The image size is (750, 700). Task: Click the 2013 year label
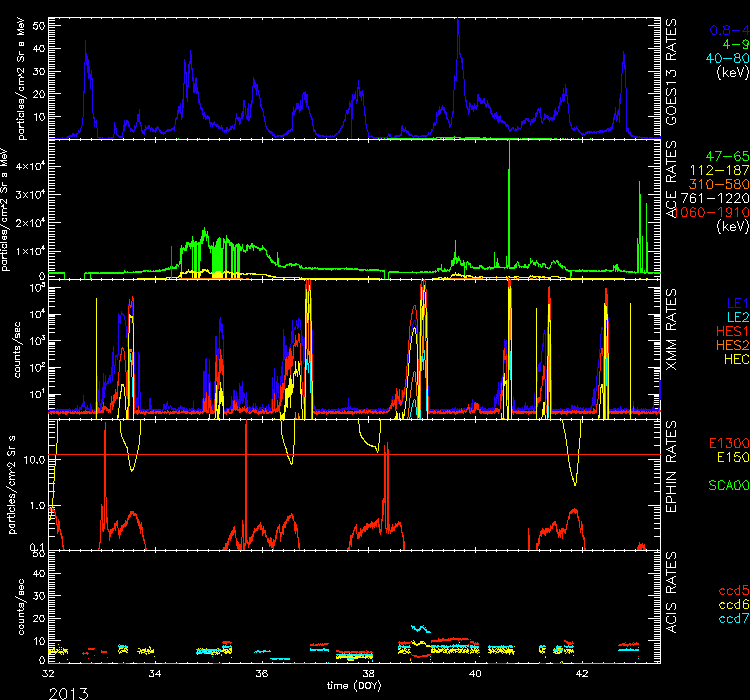click(22, 690)
